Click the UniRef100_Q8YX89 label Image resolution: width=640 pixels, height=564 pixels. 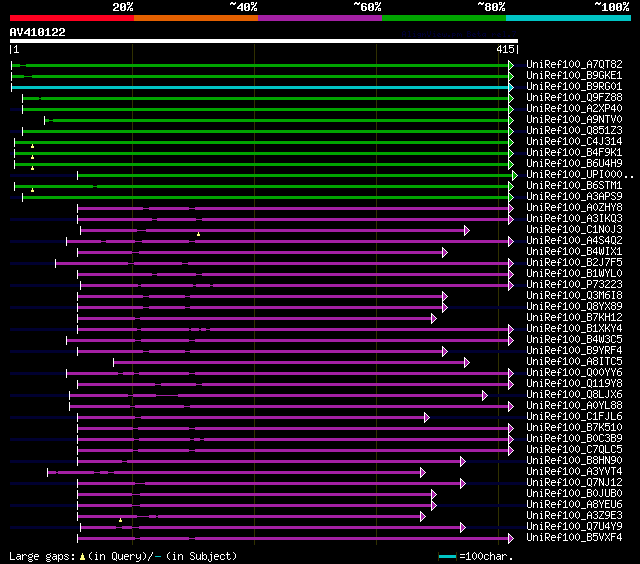[x=574, y=306]
